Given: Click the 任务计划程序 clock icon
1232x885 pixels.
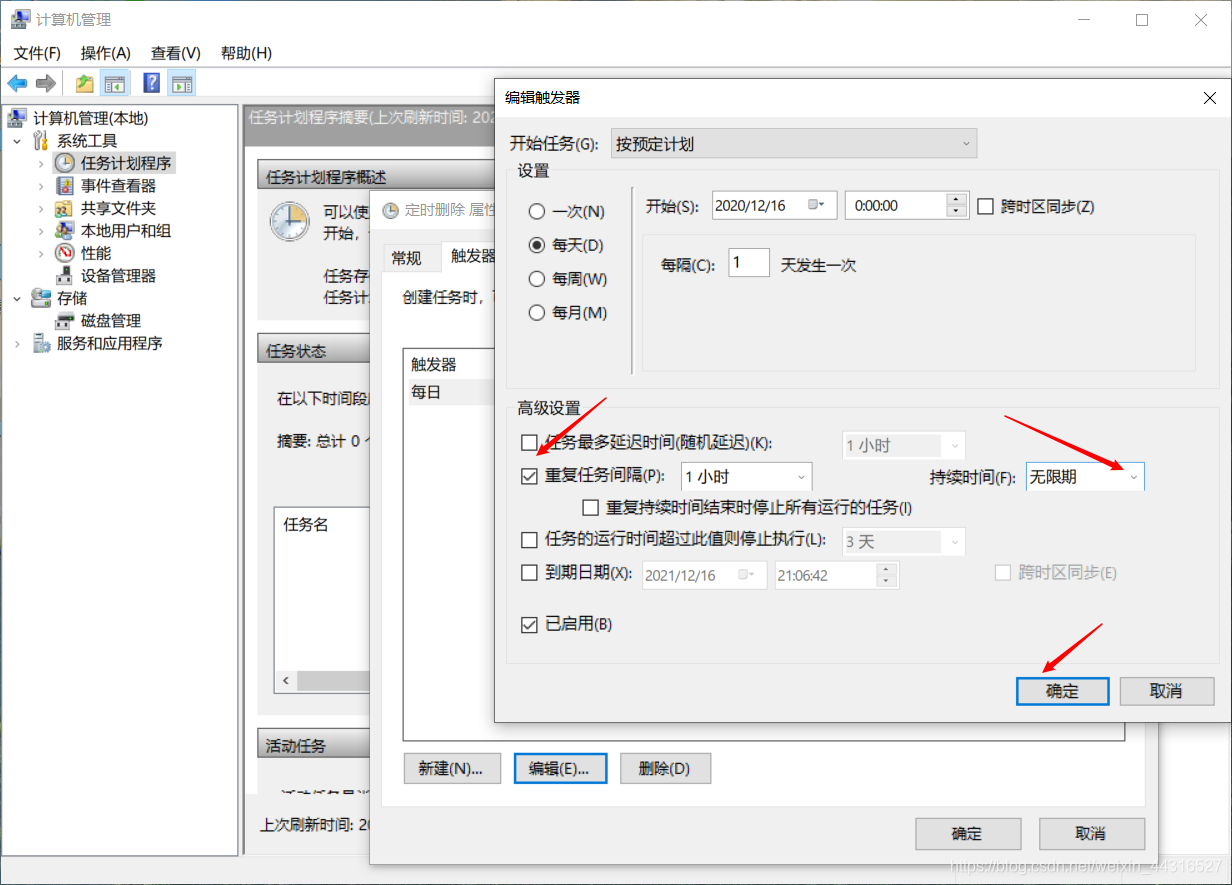Looking at the screenshot, I should (x=64, y=163).
